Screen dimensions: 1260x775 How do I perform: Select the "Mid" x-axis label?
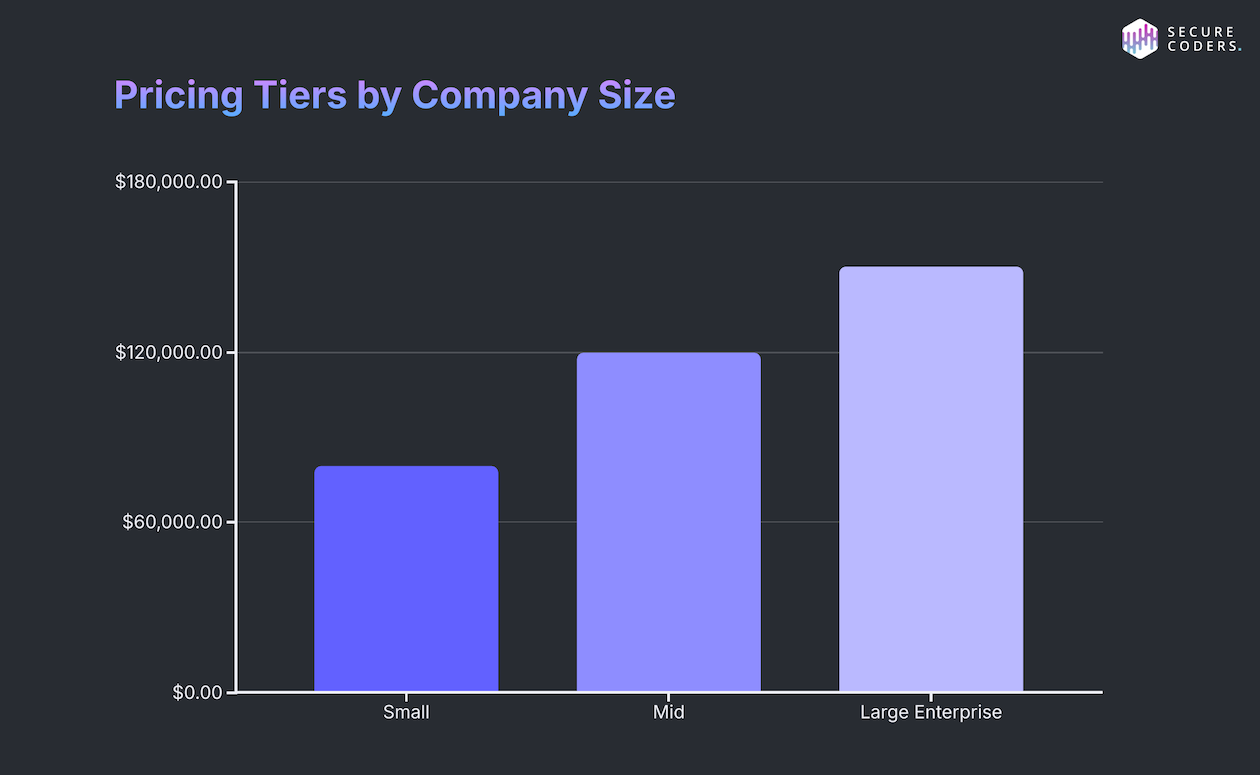click(x=668, y=713)
